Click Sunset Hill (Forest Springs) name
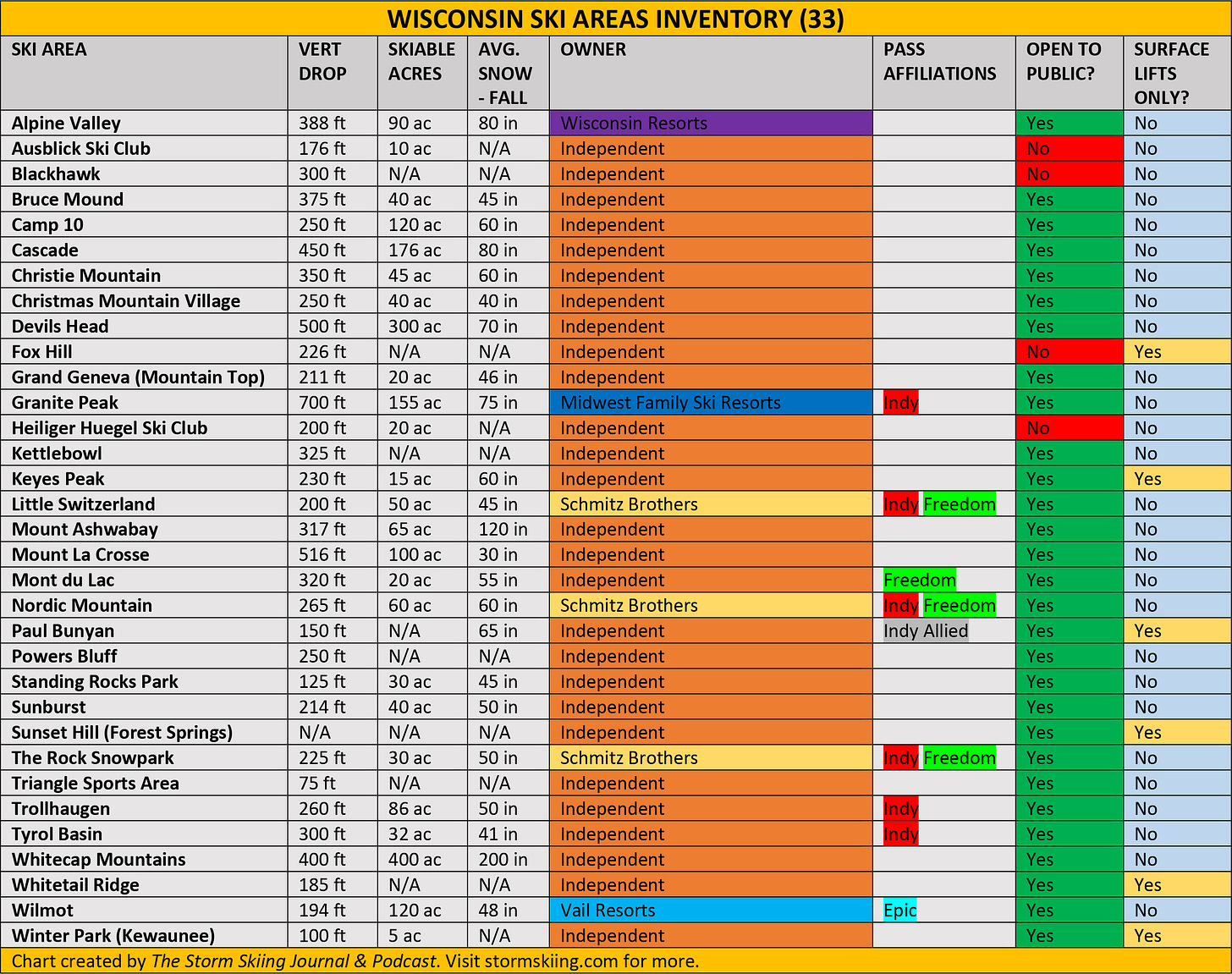The image size is (1232, 974). pos(122,732)
